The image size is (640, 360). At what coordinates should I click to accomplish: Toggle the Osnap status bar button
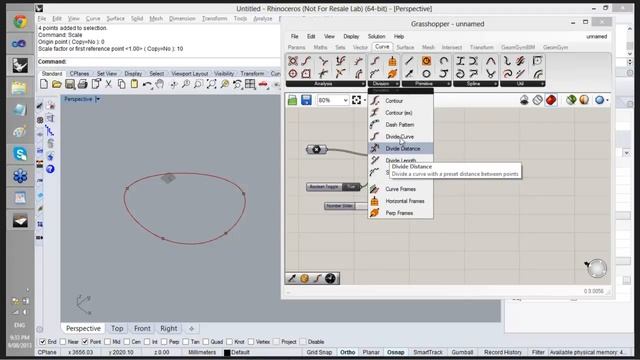[396, 352]
